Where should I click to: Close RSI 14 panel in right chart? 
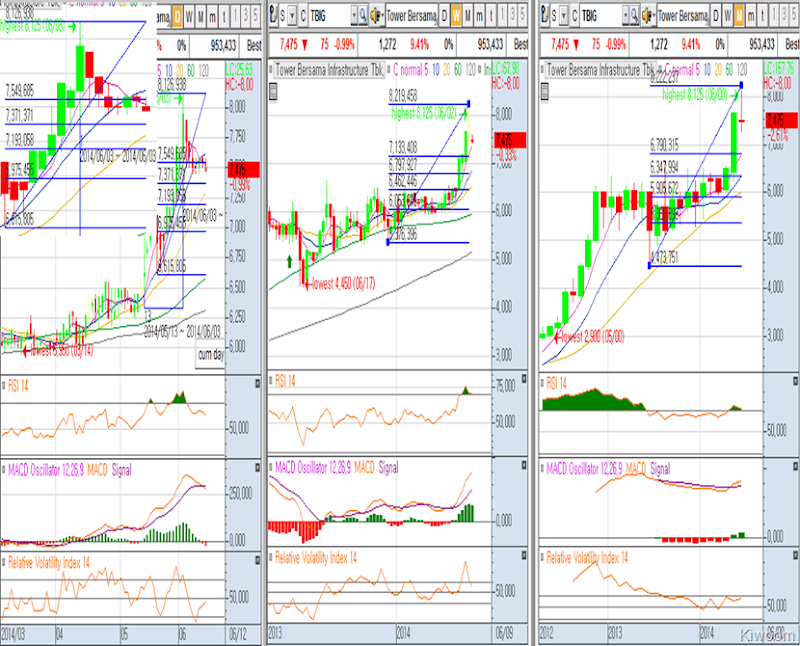coord(795,381)
